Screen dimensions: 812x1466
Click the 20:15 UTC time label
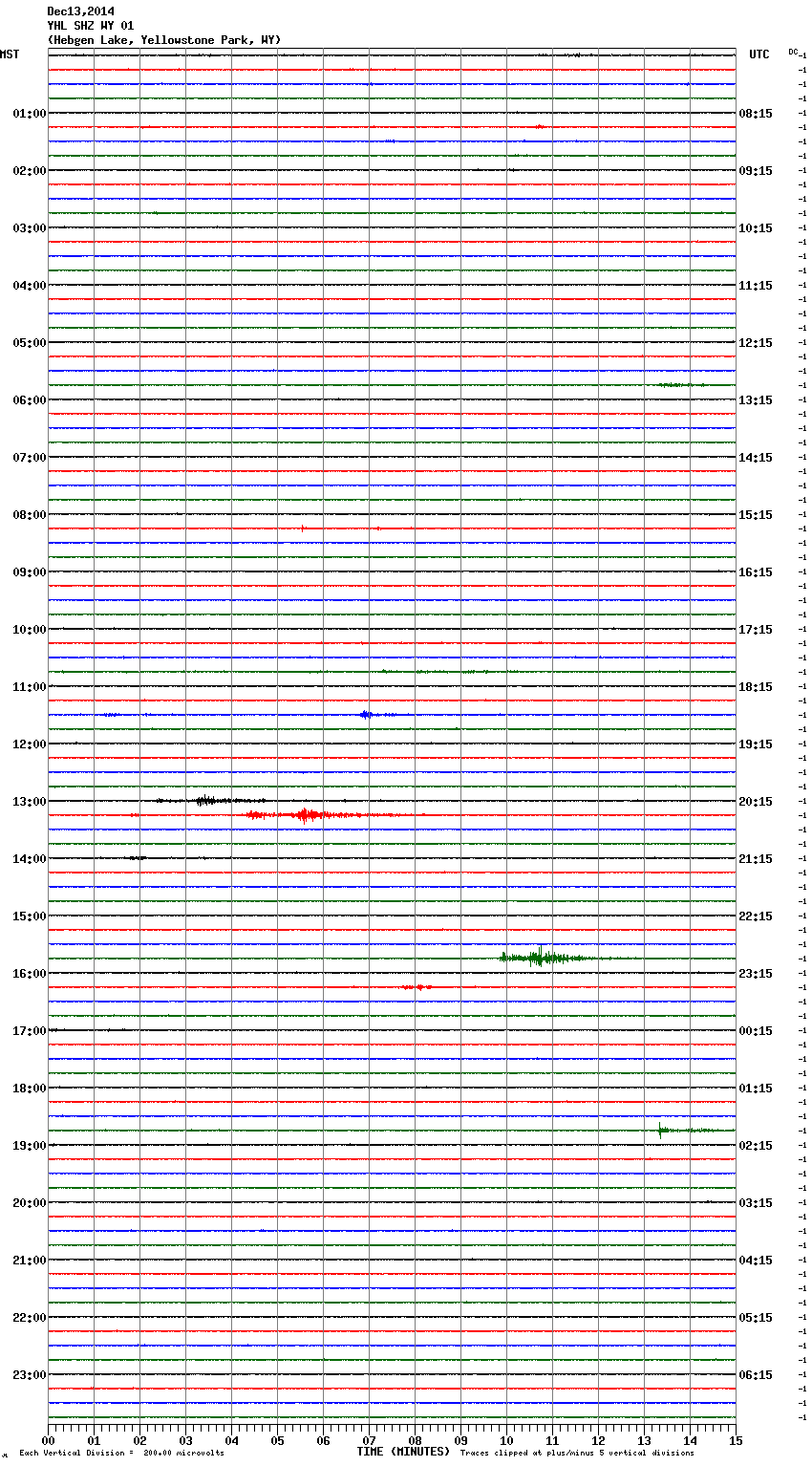click(756, 802)
